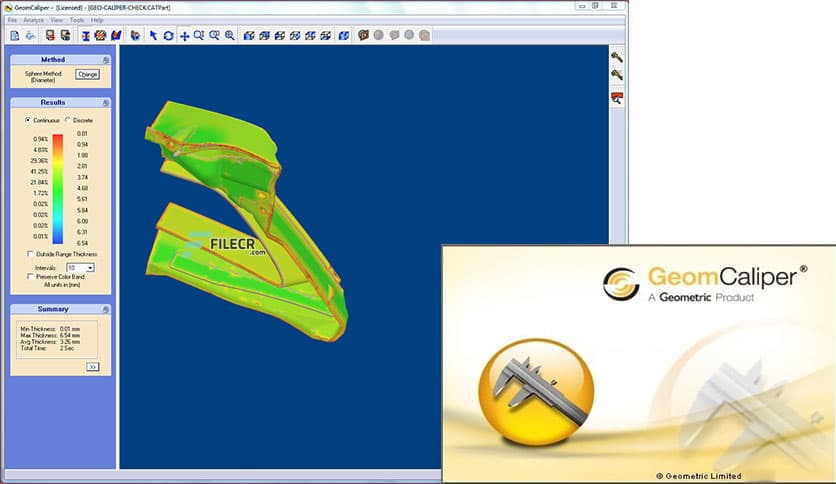
Task: Click the top hammer icon in right sidebar
Action: [617, 57]
